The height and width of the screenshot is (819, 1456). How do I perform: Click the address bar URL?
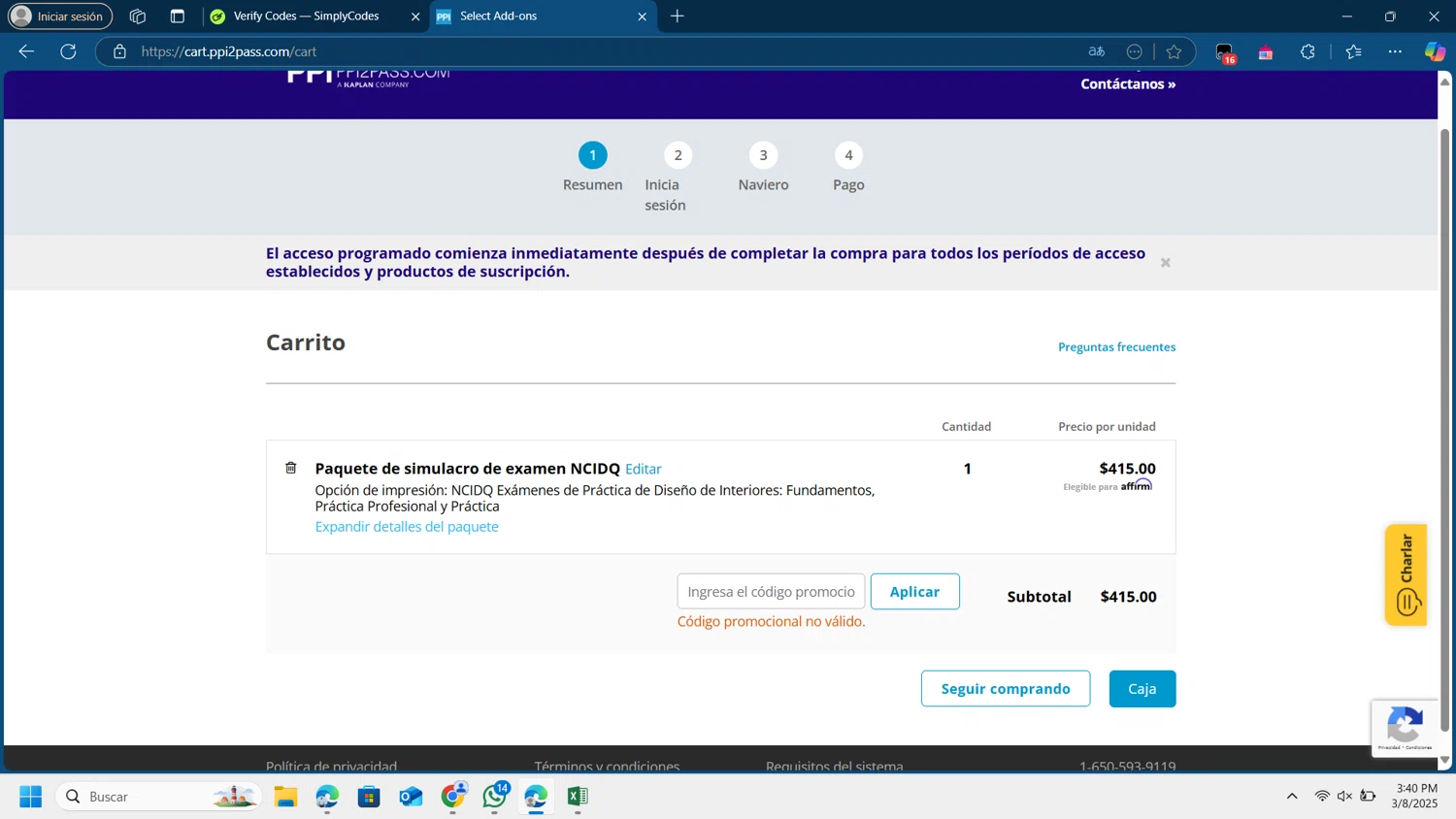pyautogui.click(x=229, y=51)
